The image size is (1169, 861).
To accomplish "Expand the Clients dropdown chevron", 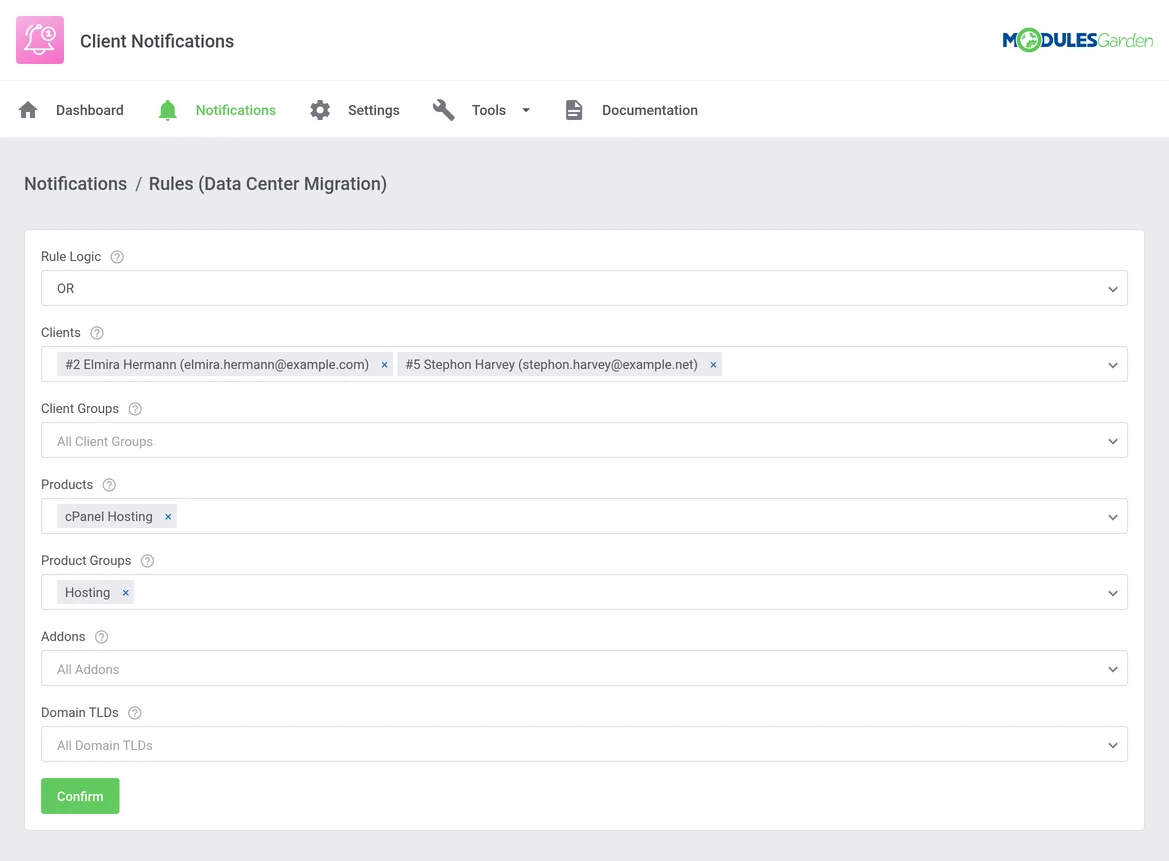I will [1112, 365].
